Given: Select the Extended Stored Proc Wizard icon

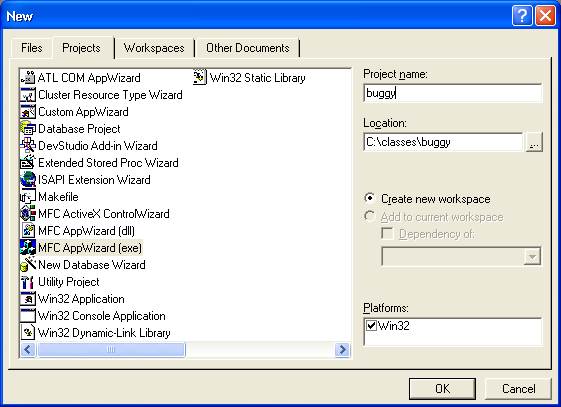Looking at the screenshot, I should click(28, 163).
